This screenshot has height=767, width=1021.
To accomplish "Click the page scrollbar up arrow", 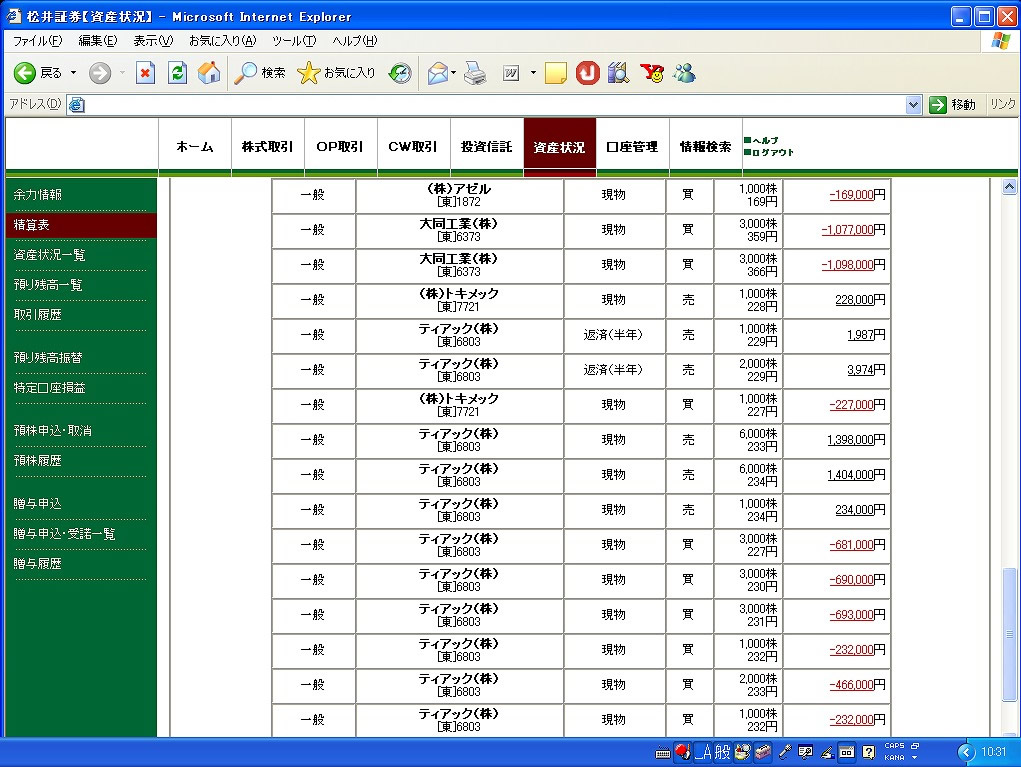I will 1009,187.
